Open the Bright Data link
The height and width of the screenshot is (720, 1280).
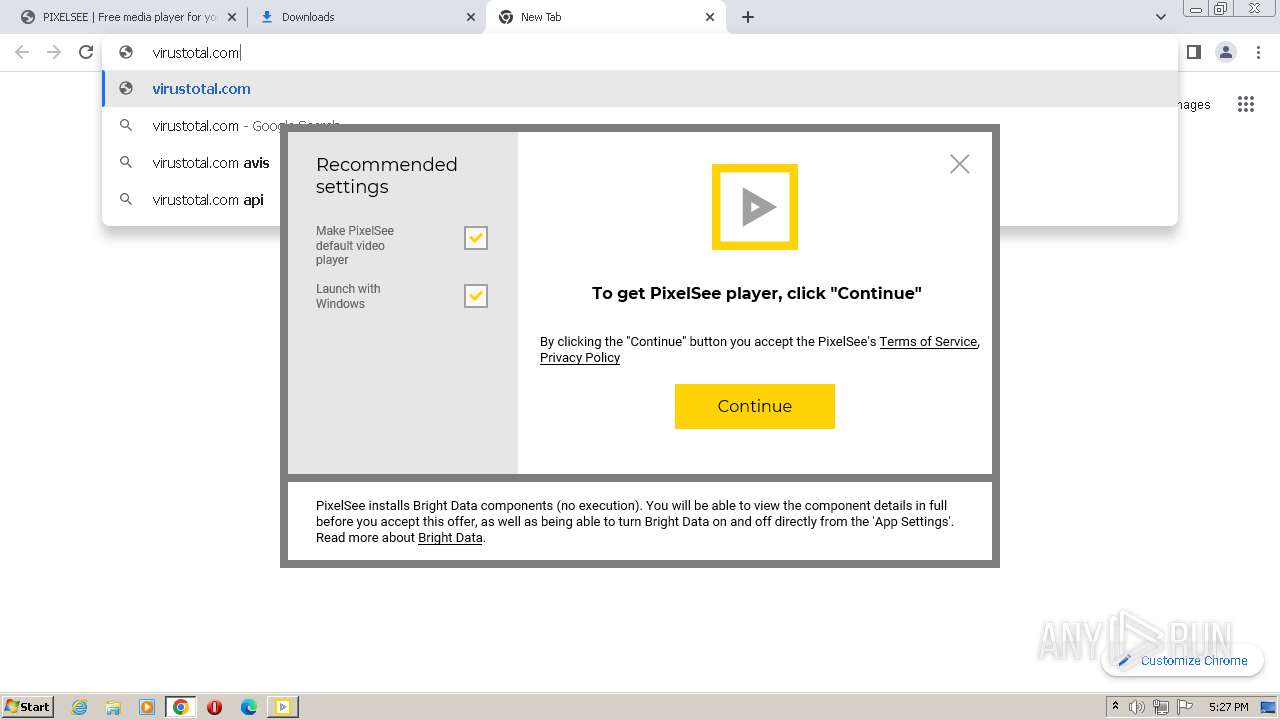(x=450, y=538)
